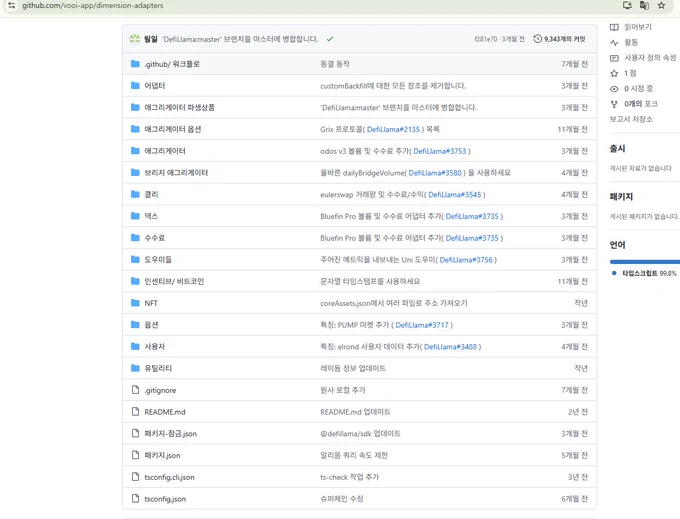Click the 도우미들 folder icon
The height and width of the screenshot is (519, 680).
[x=135, y=259]
